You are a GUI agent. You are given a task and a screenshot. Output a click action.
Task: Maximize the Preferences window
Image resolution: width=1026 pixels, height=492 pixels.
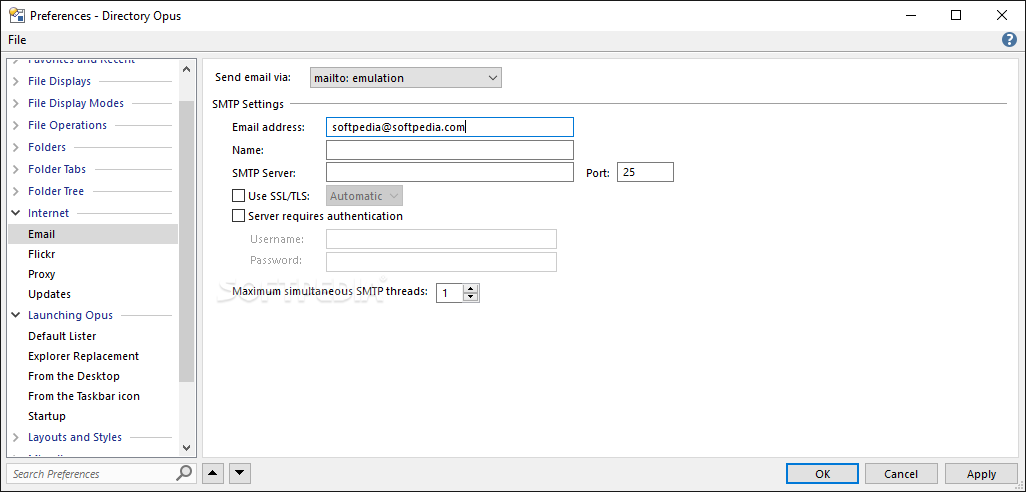click(x=956, y=15)
